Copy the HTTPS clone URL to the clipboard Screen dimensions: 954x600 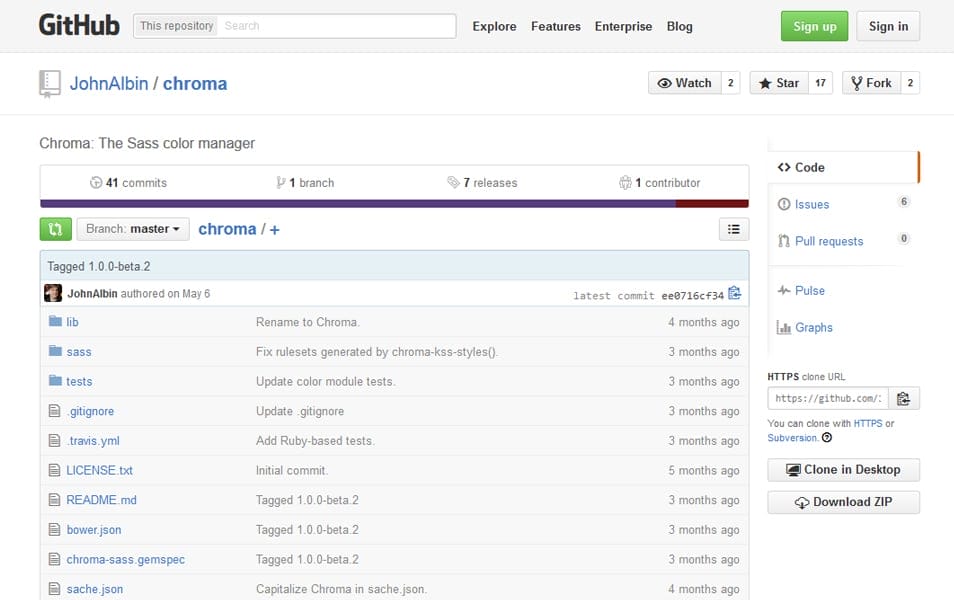click(x=903, y=398)
